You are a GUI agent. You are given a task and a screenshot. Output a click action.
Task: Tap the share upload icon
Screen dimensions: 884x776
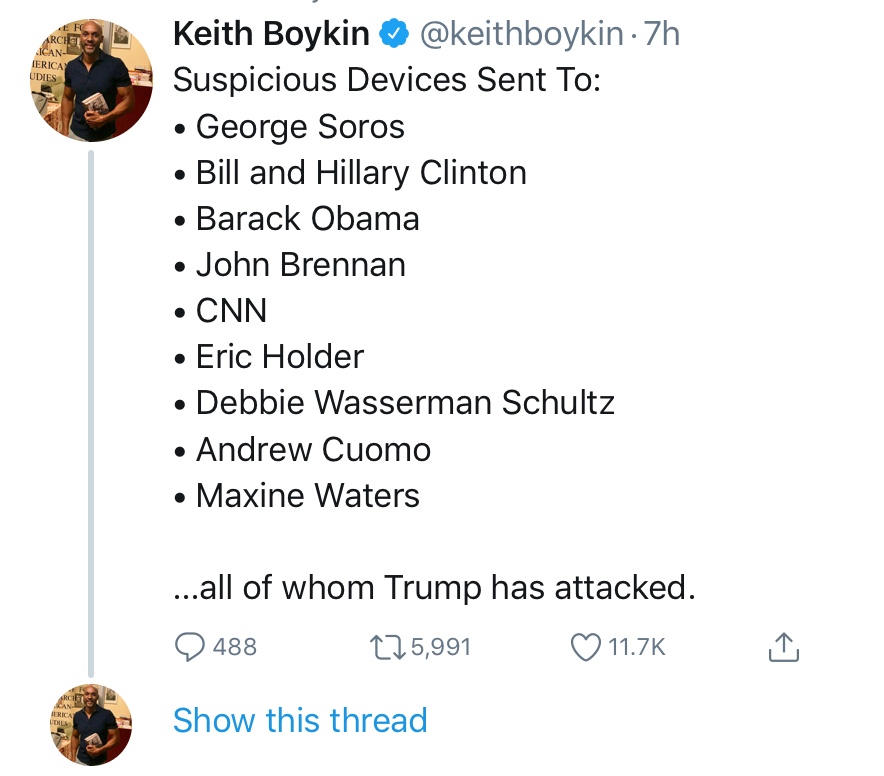click(784, 647)
